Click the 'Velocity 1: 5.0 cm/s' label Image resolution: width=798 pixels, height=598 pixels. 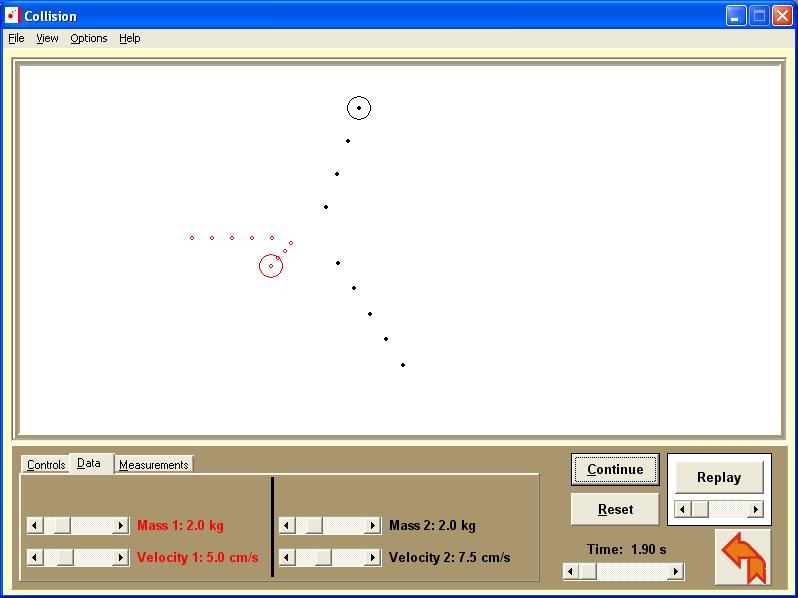[x=197, y=557]
